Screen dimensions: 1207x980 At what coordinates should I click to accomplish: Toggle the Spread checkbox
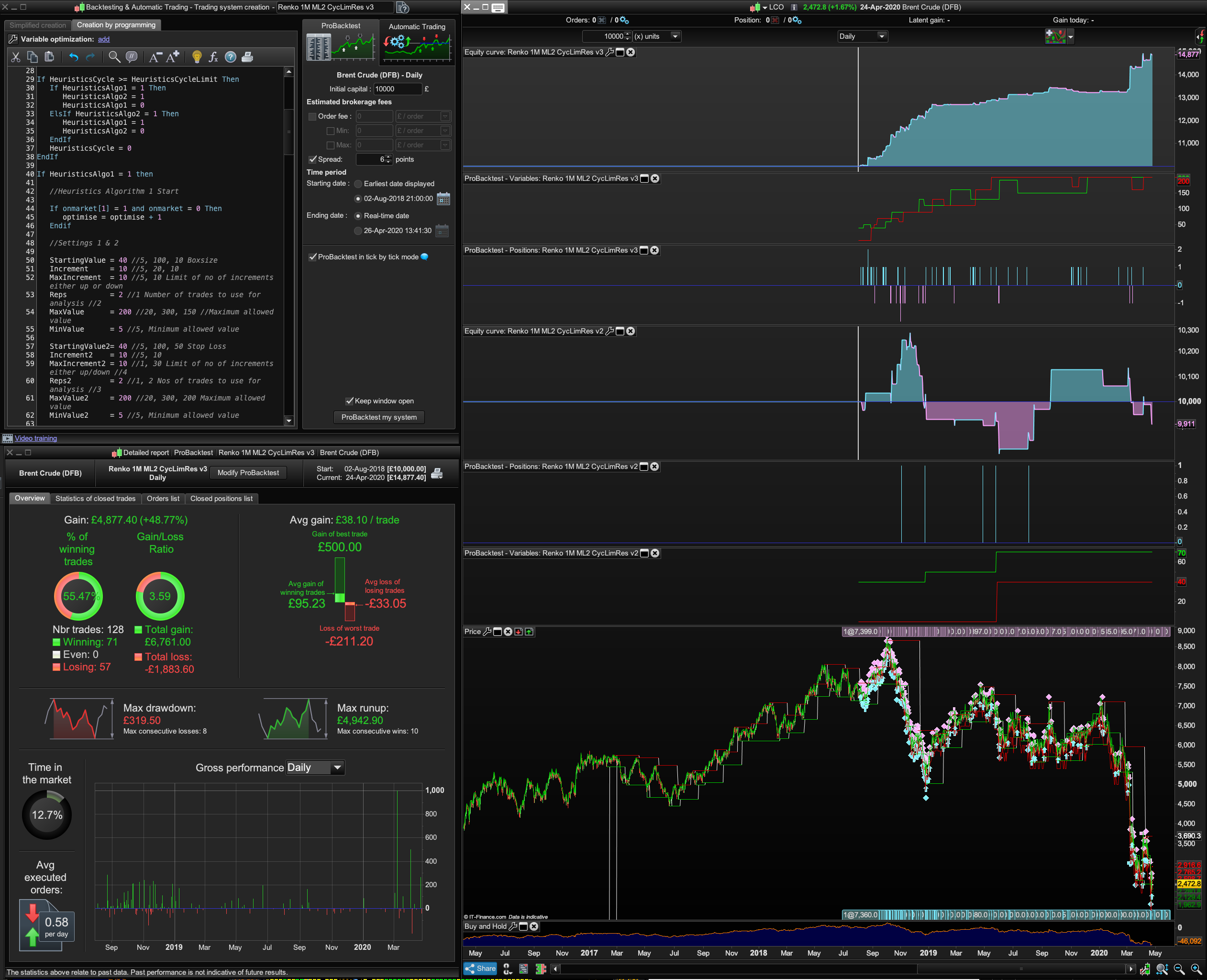tap(312, 159)
